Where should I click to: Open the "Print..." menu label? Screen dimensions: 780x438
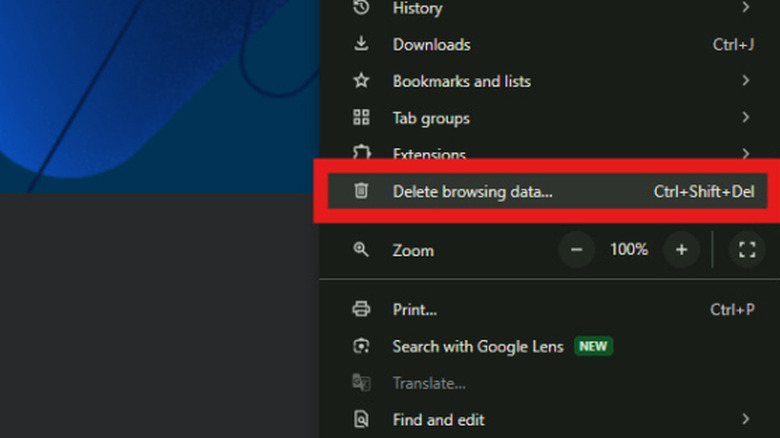pos(415,310)
